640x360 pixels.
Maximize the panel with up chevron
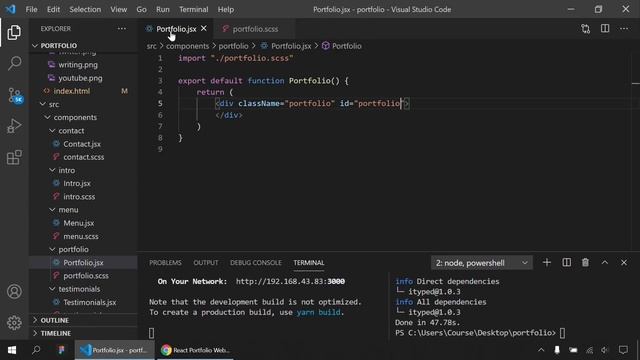pyautogui.click(x=605, y=262)
